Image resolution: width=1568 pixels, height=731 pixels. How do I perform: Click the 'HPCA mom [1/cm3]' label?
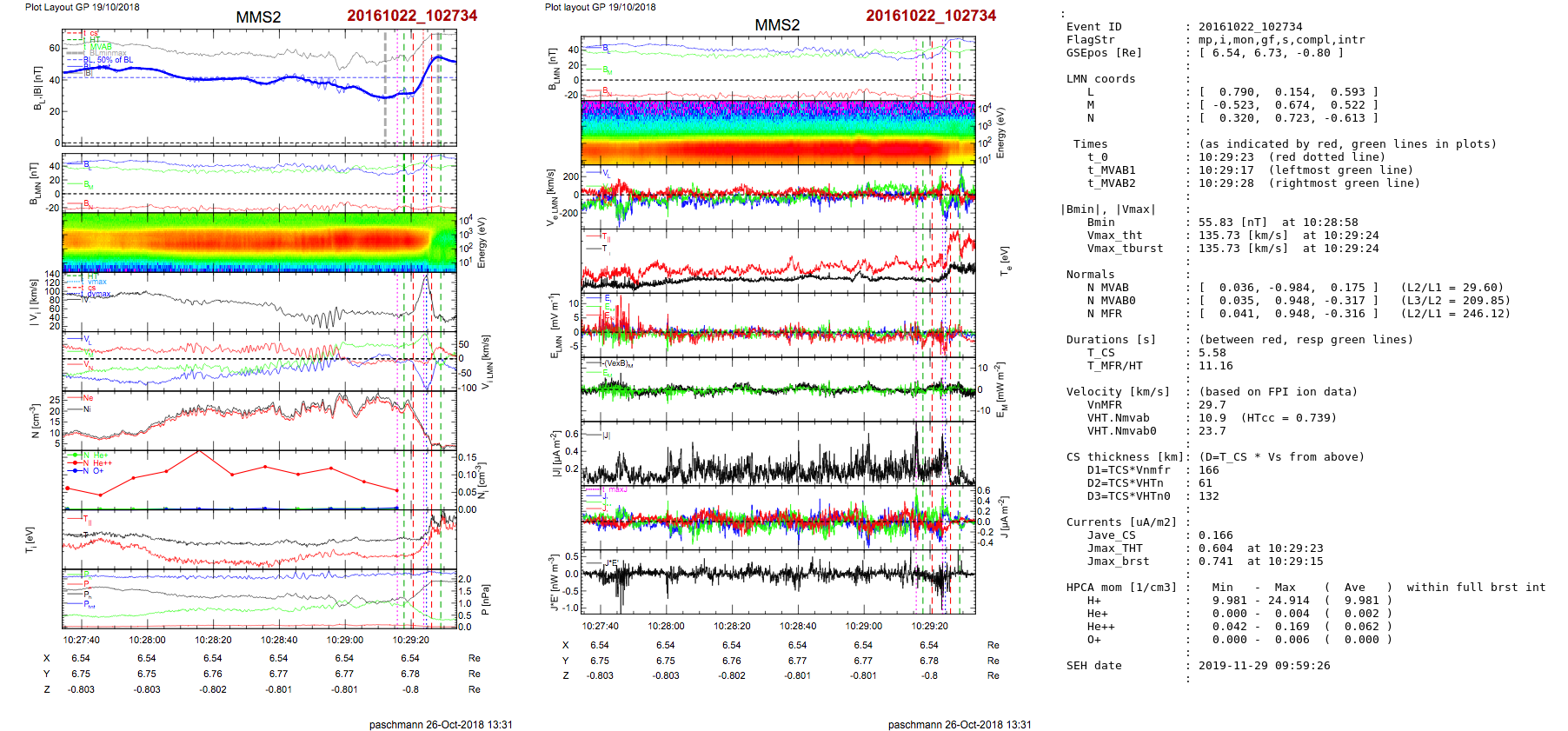(1121, 588)
